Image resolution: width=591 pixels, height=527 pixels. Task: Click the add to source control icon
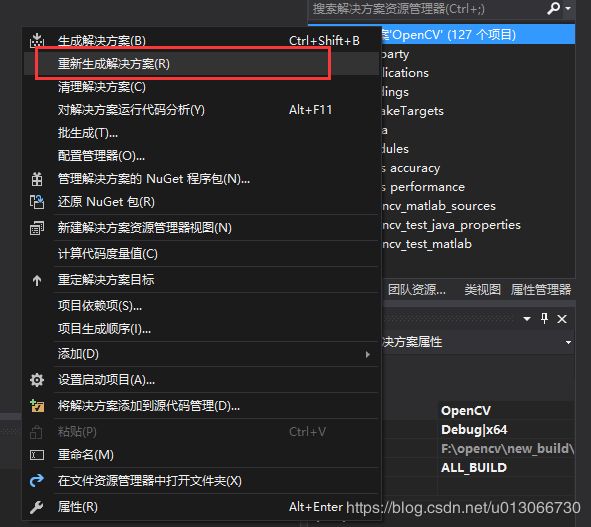[x=37, y=406]
